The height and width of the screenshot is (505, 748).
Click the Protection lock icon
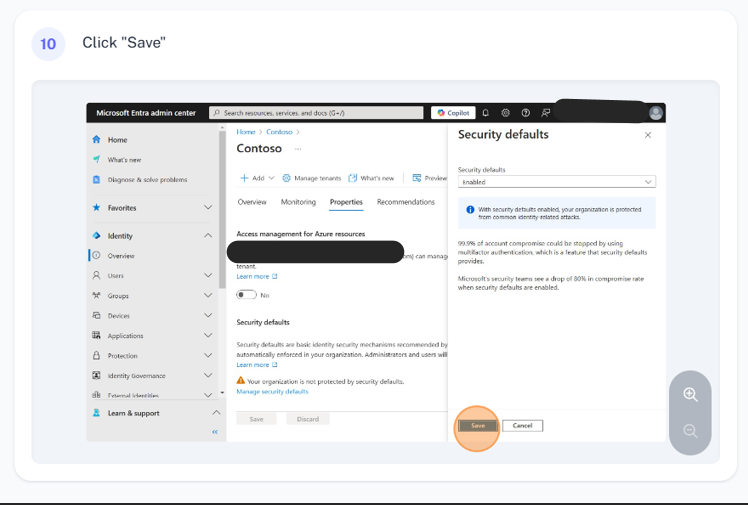point(96,355)
